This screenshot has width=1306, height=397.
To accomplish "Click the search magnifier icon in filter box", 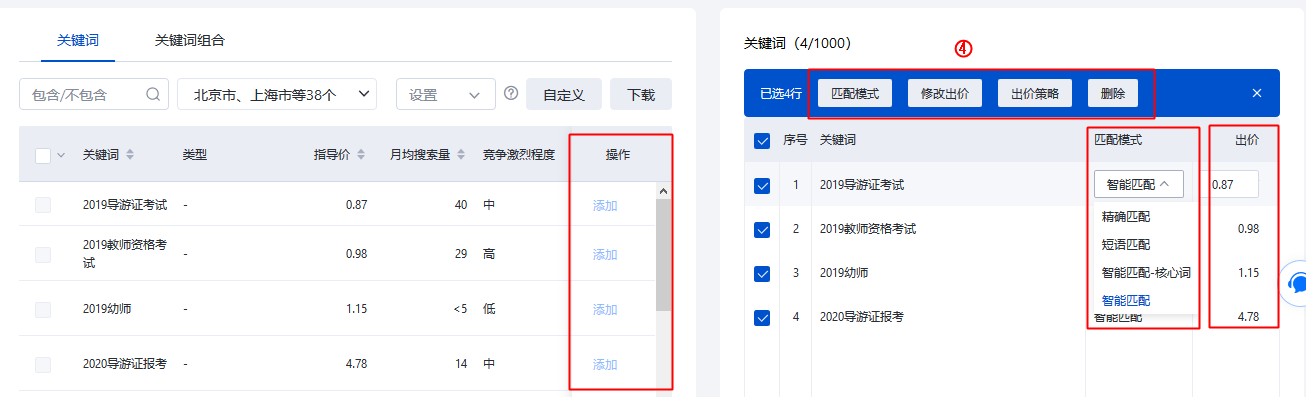I will click(153, 95).
